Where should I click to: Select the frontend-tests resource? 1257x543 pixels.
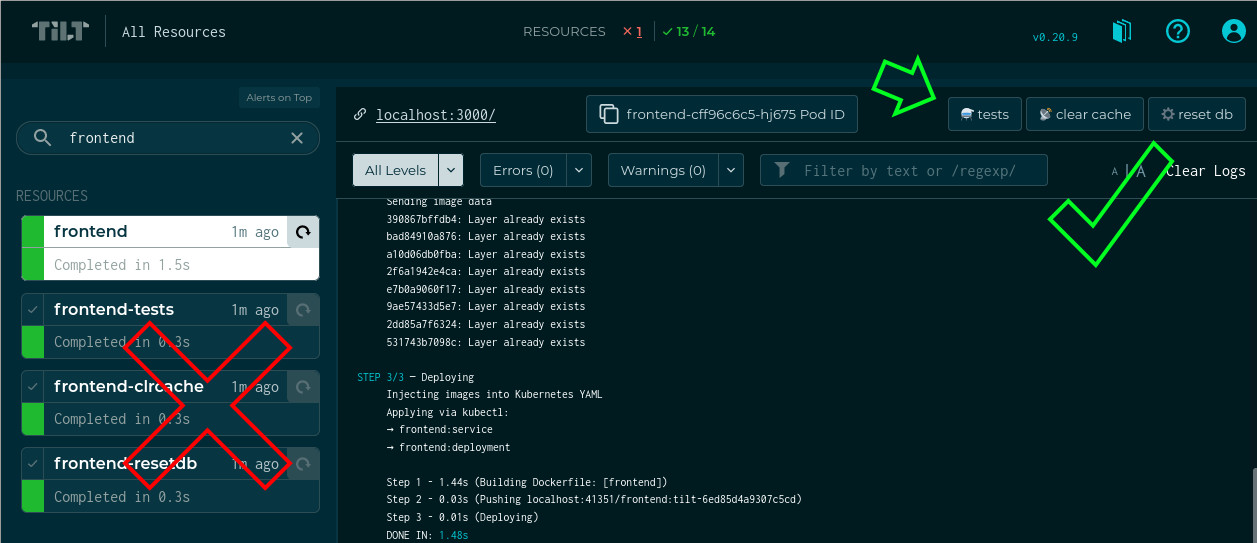click(x=170, y=325)
